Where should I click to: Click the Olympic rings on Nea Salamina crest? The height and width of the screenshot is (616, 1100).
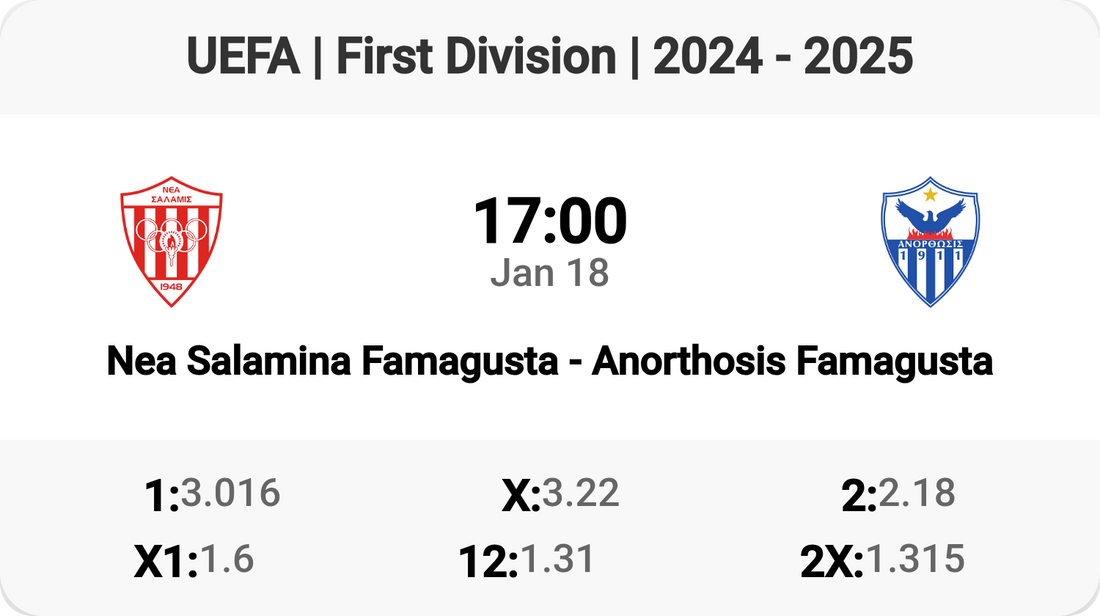tap(171, 233)
